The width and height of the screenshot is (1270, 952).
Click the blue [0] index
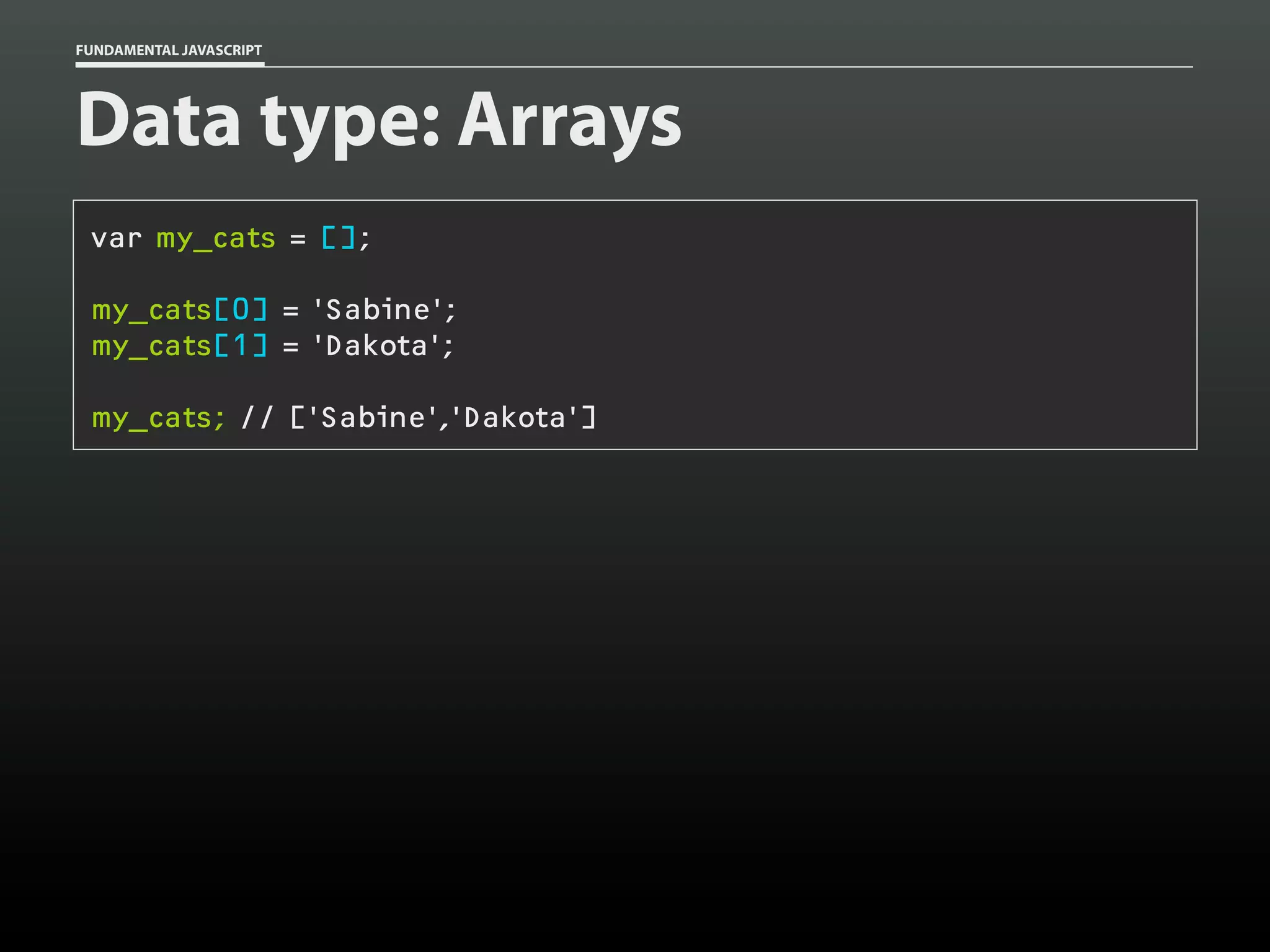coord(241,309)
